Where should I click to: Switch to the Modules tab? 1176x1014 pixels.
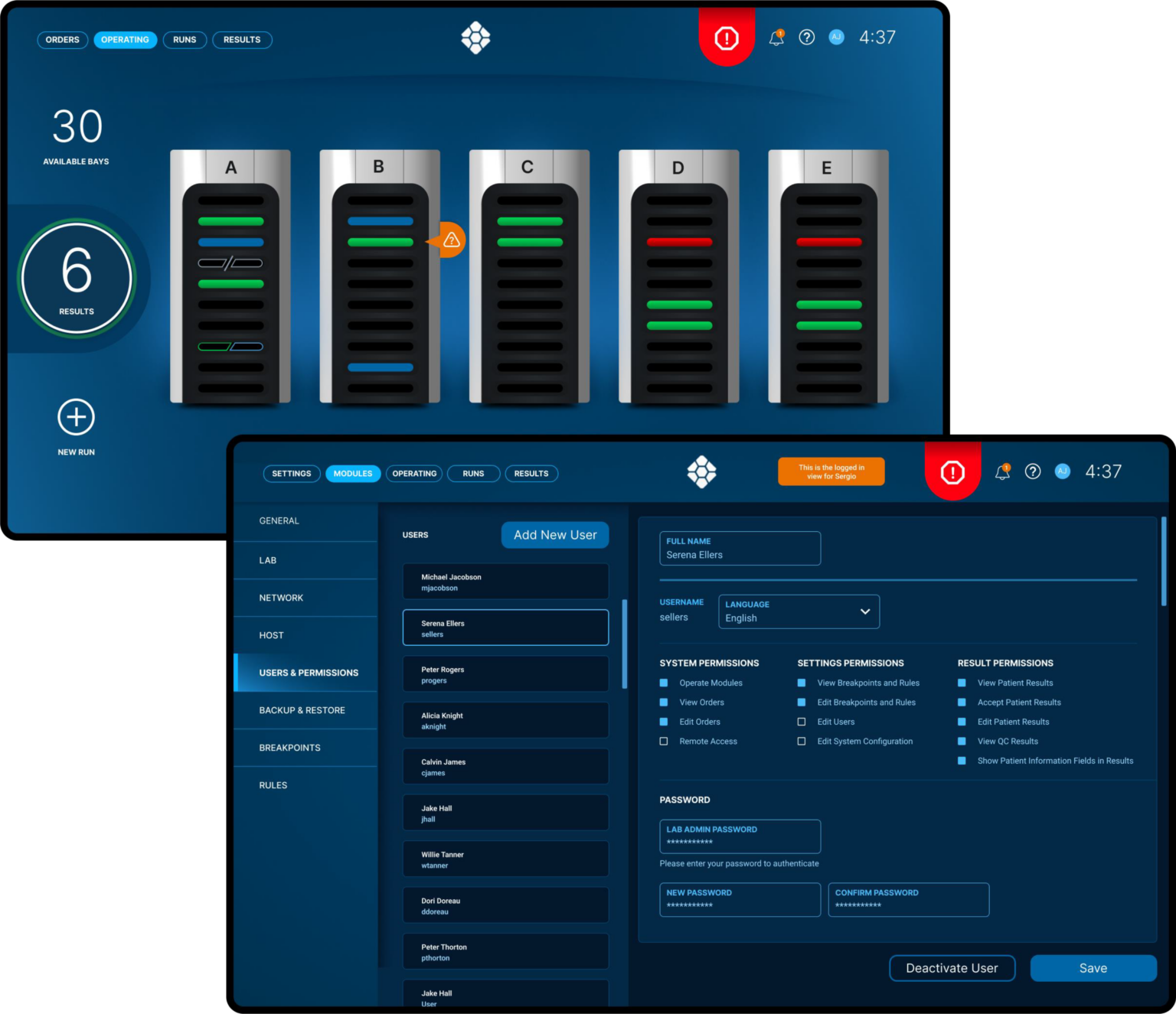[x=353, y=474]
